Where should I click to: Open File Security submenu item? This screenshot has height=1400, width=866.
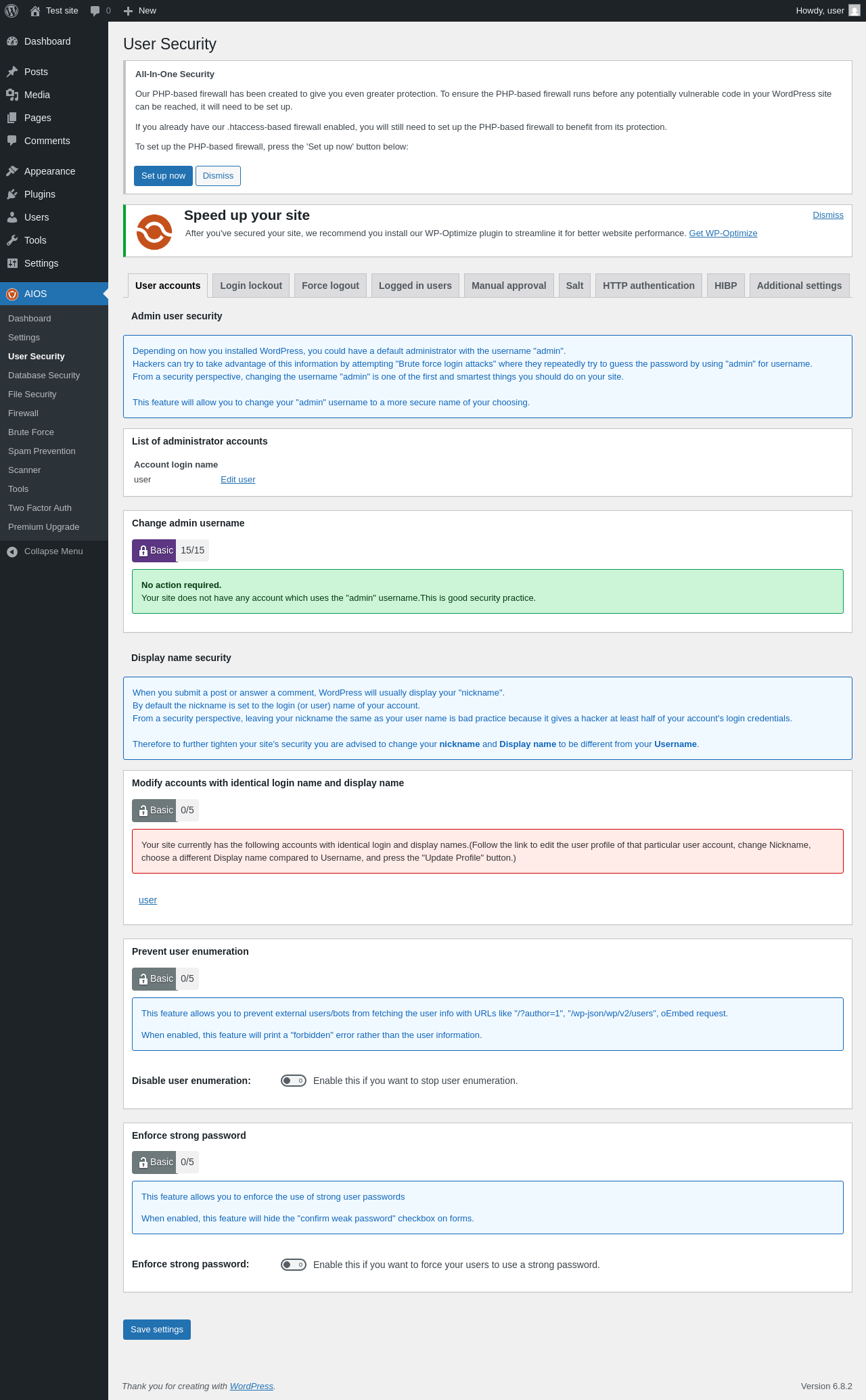[54, 394]
